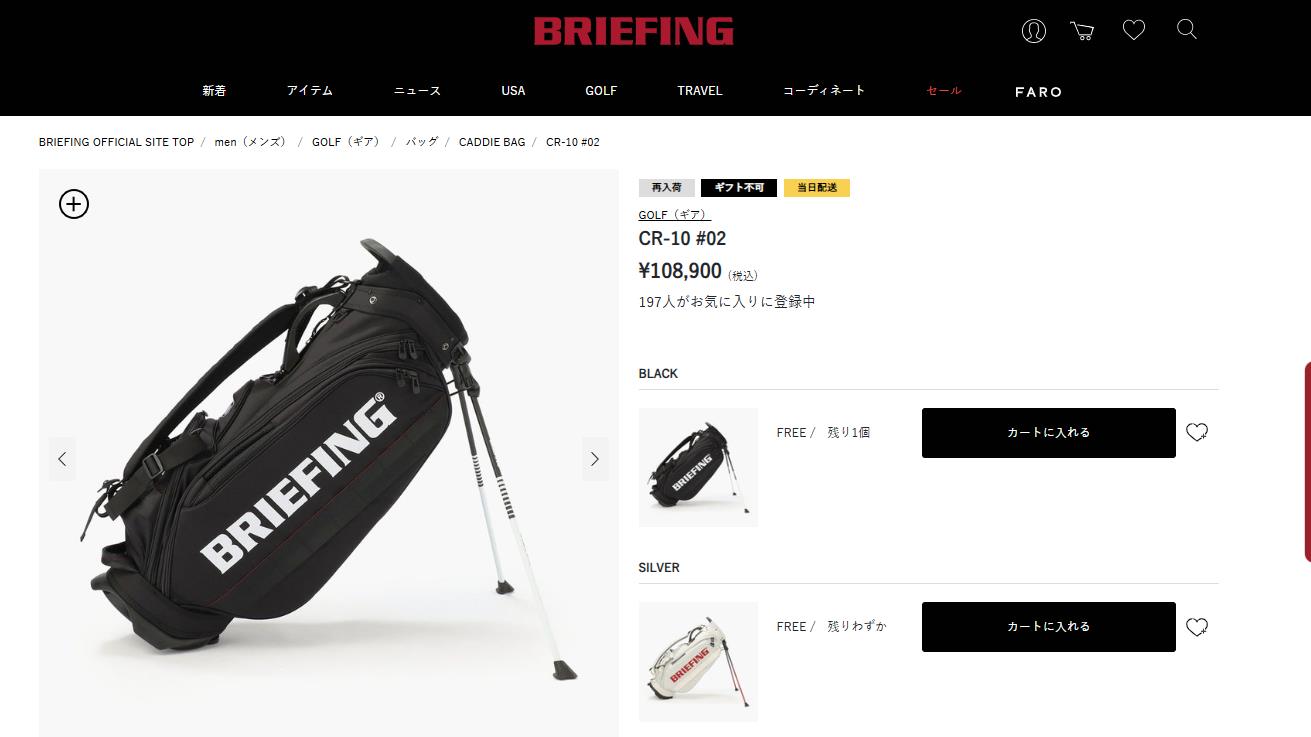Screen dimensions: 1311x737
Task: Open the wishlist heart icon in header
Action: [x=1133, y=31]
